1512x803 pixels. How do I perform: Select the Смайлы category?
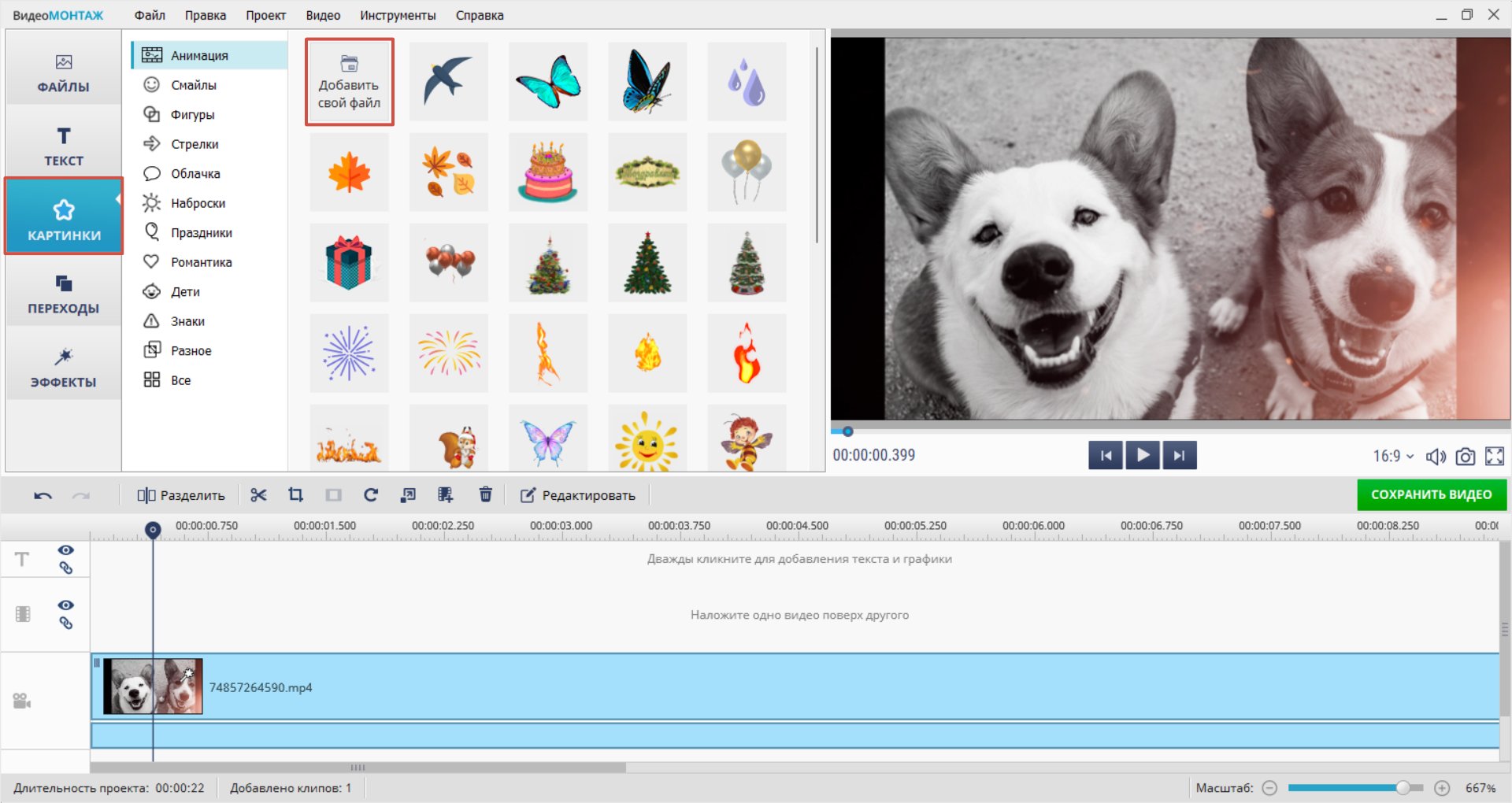coord(194,85)
